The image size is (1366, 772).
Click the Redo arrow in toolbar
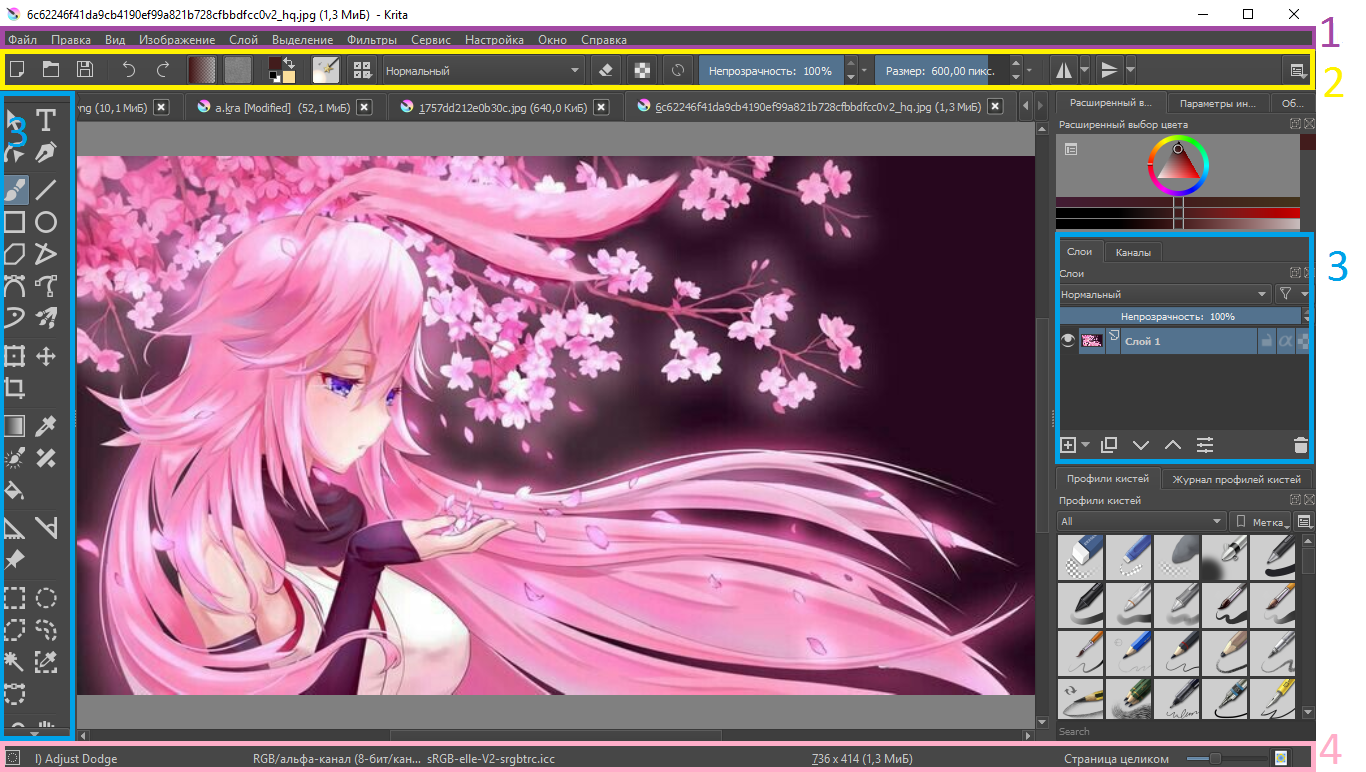162,70
